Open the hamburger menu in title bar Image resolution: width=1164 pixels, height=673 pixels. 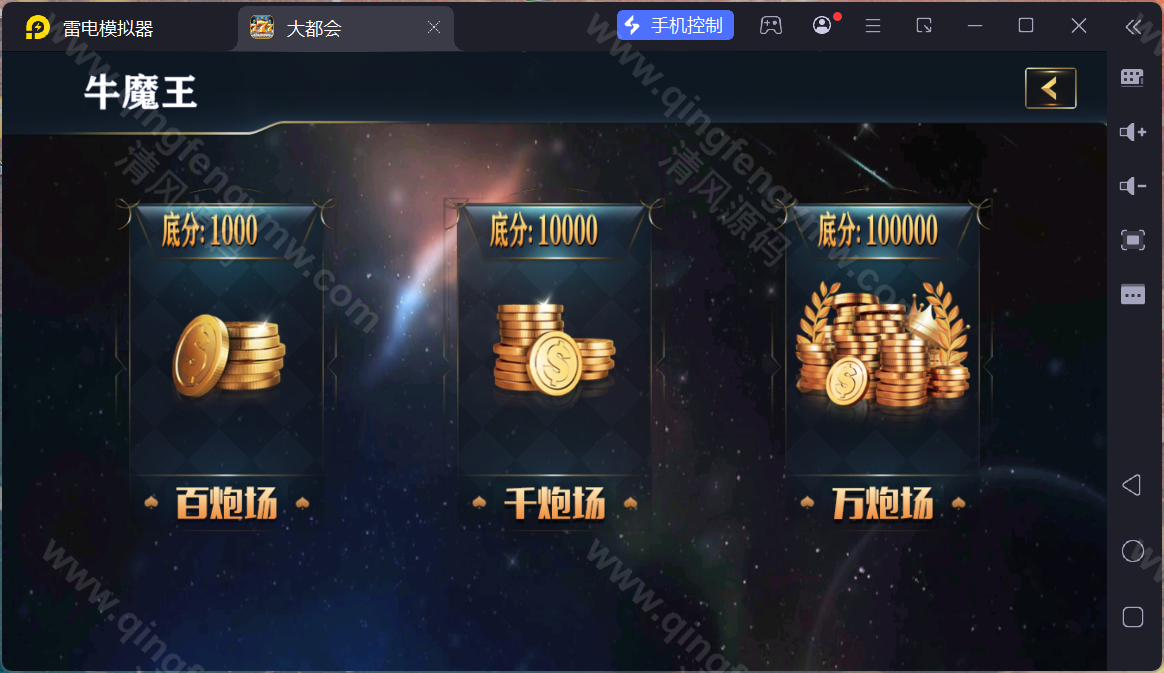(x=873, y=26)
